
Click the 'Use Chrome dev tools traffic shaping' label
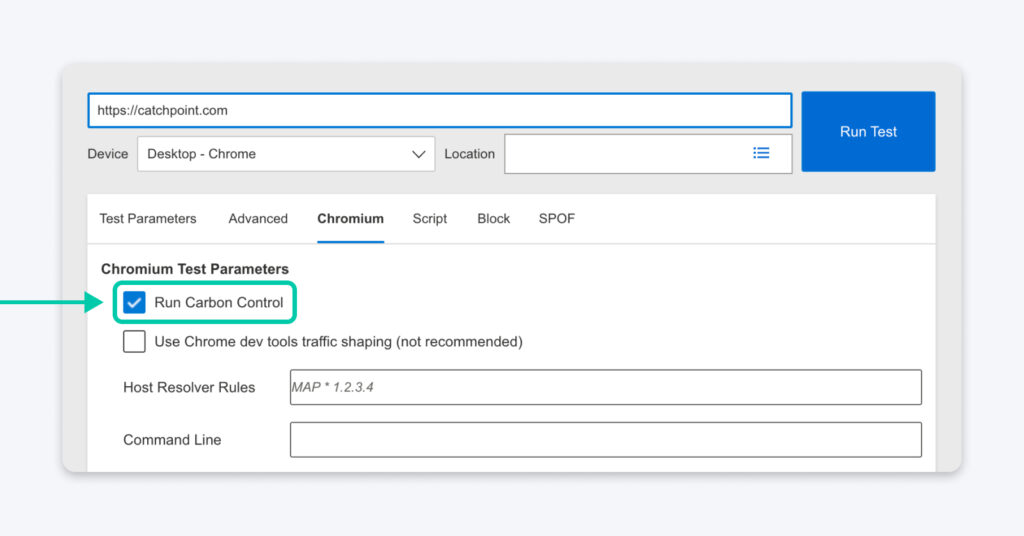tap(338, 342)
